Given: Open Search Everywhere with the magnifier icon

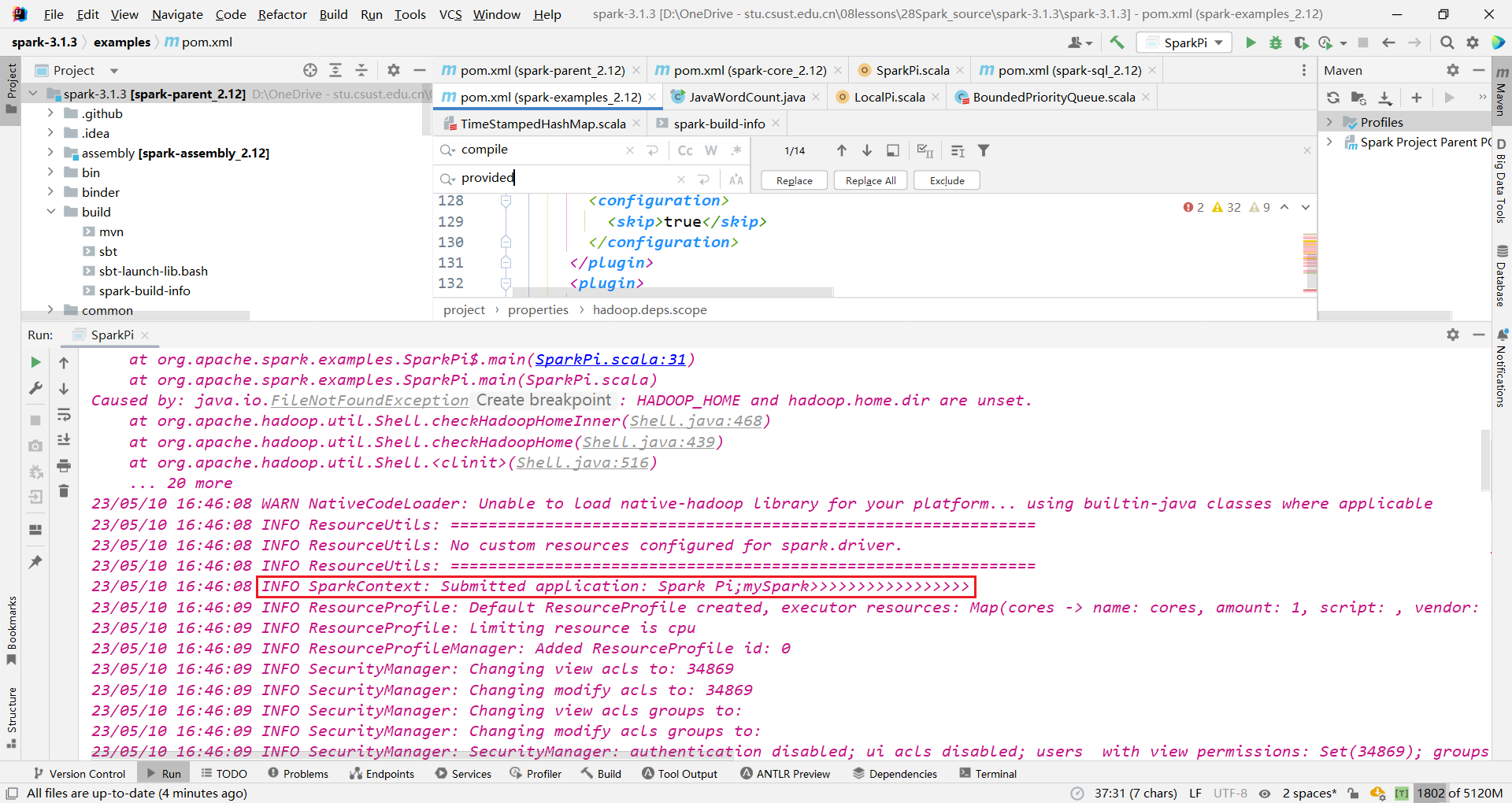Looking at the screenshot, I should (1447, 43).
